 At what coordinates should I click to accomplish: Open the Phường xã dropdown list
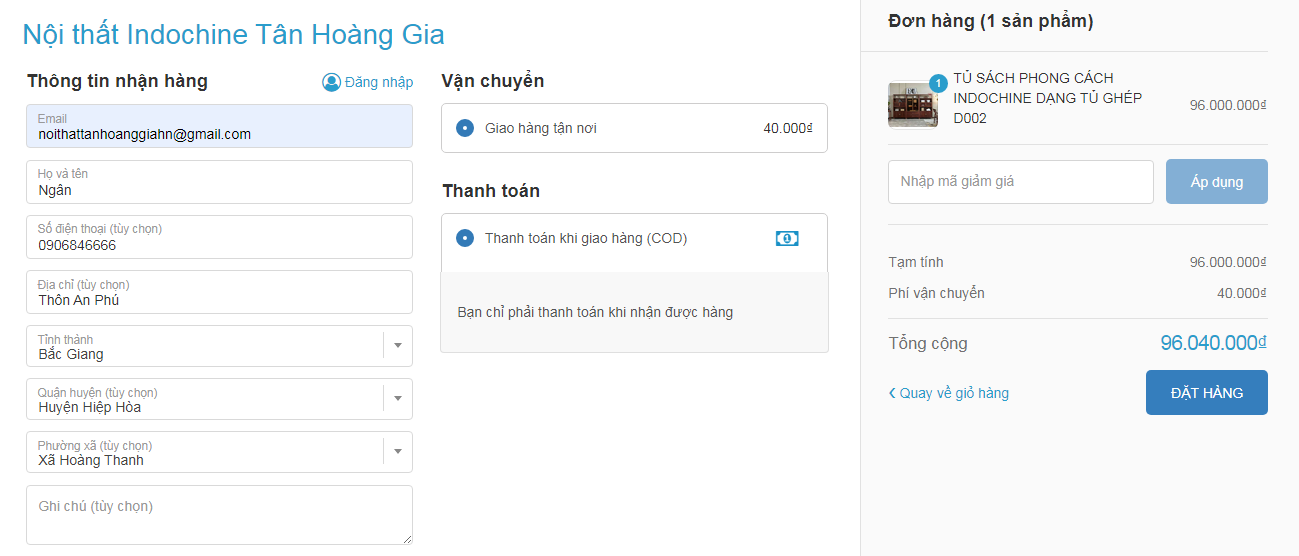[397, 451]
